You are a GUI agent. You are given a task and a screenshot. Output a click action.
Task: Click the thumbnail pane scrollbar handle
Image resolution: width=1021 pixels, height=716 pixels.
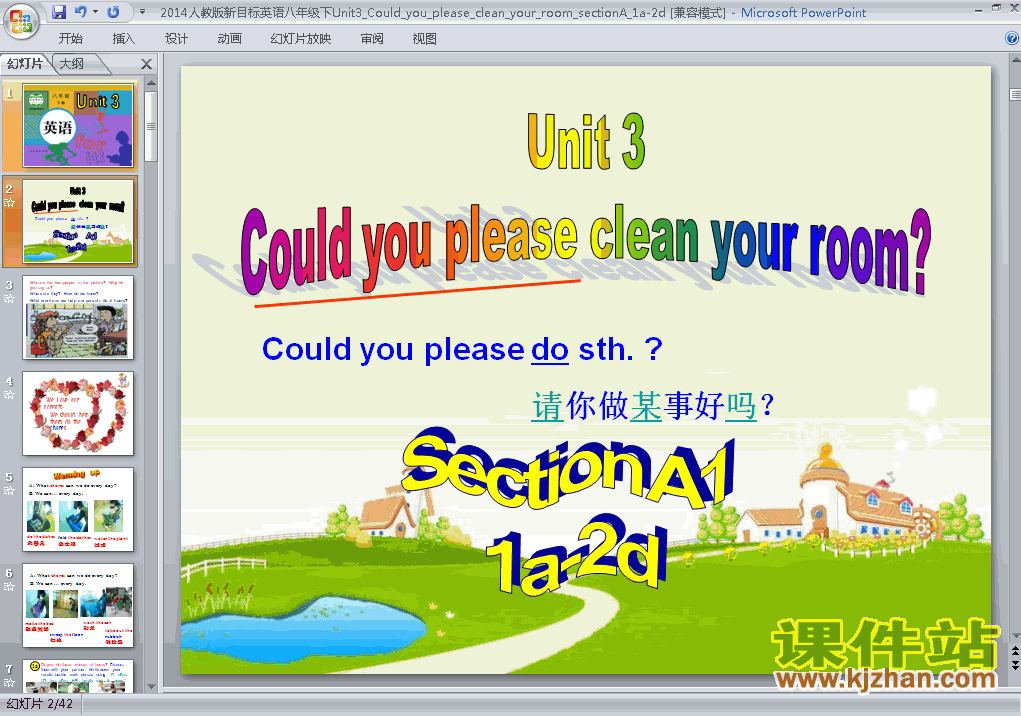point(151,126)
